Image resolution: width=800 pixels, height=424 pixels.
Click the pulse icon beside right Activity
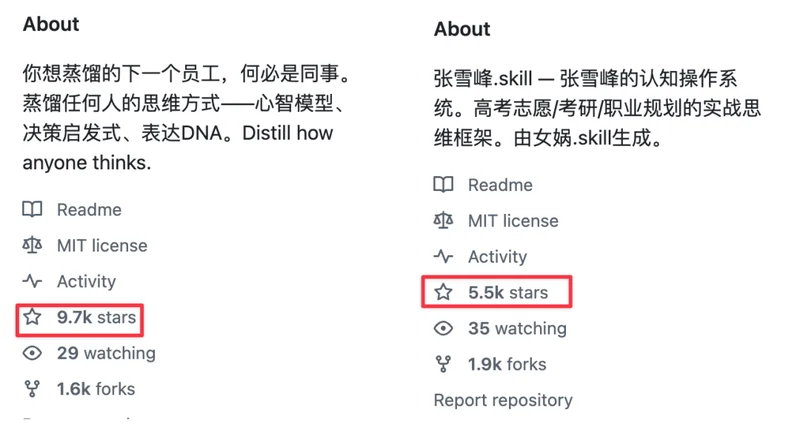tap(443, 257)
